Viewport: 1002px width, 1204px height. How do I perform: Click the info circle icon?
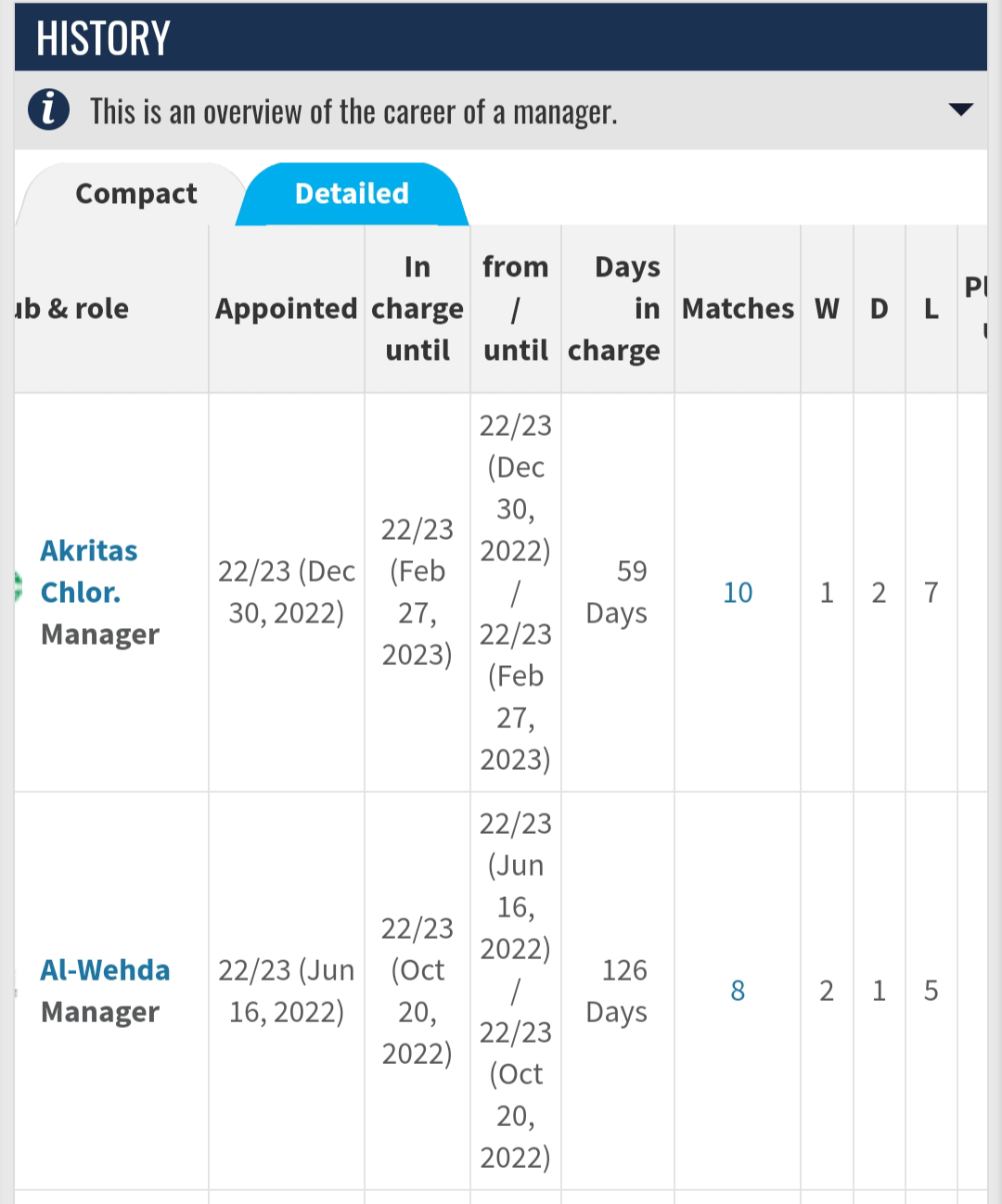(48, 109)
